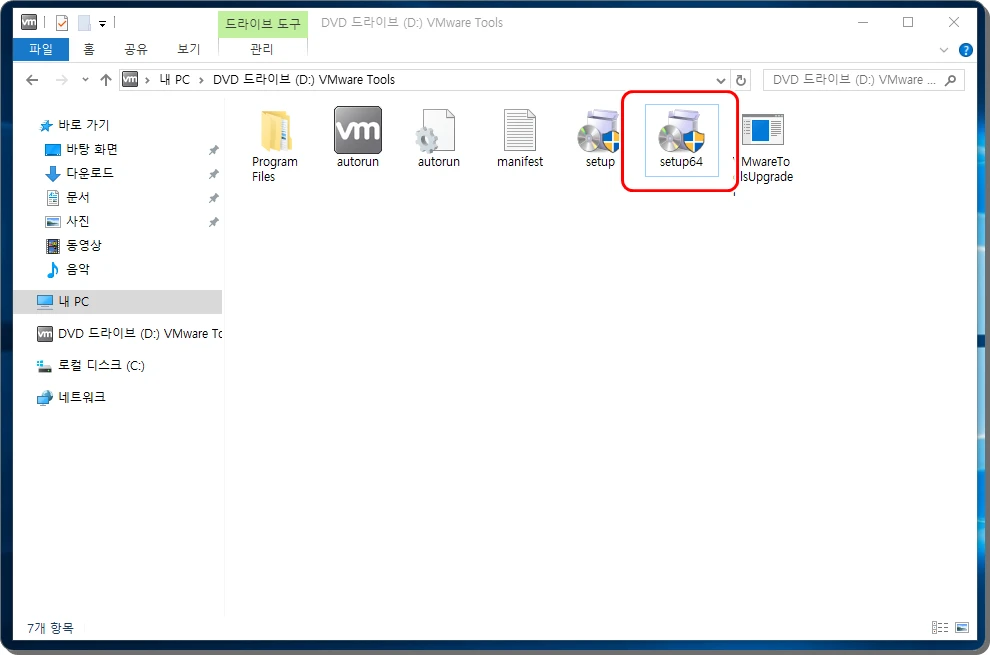Click the manifest file name label

coord(520,162)
